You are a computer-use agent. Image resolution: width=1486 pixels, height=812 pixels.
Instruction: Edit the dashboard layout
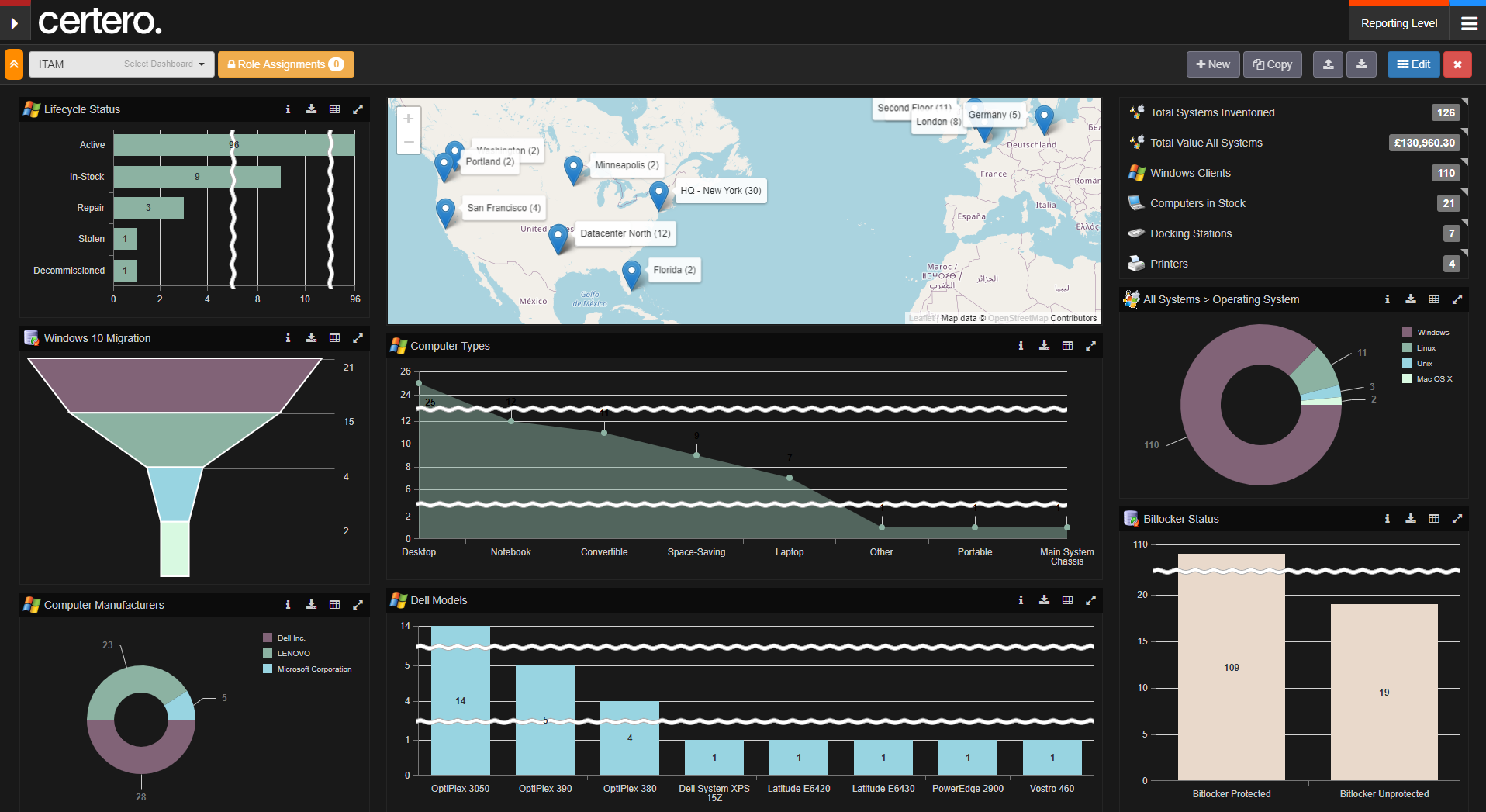pyautogui.click(x=1414, y=64)
